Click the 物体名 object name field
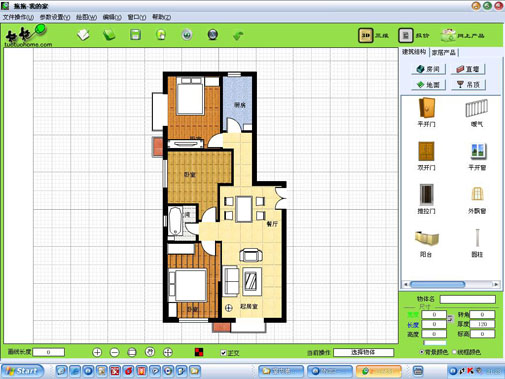 [x=467, y=299]
